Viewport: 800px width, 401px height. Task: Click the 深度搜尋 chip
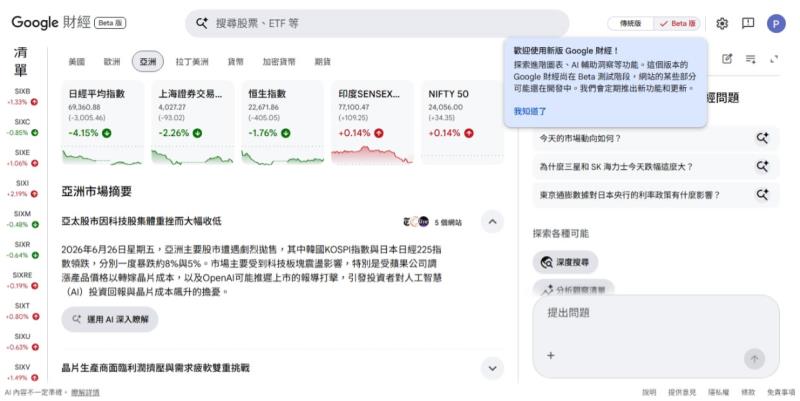pyautogui.click(x=565, y=262)
